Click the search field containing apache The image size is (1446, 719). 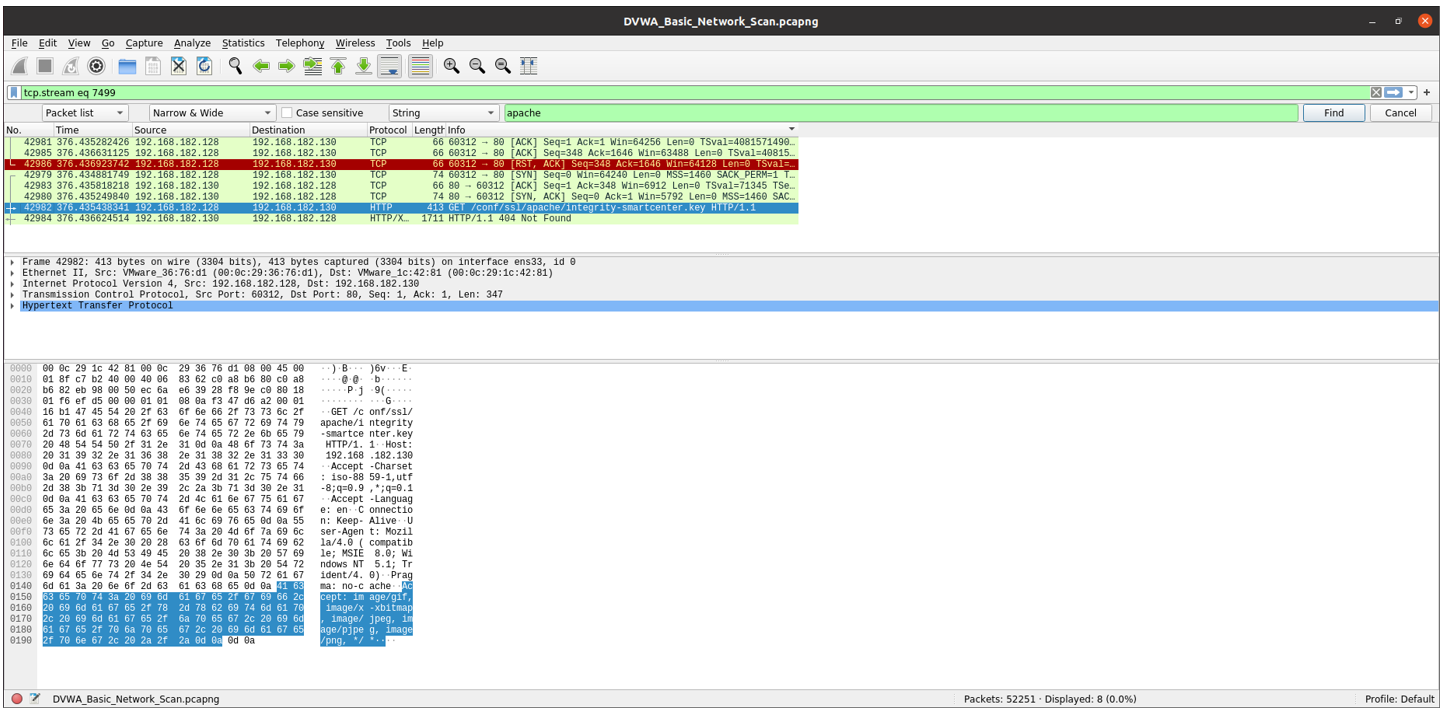click(901, 113)
